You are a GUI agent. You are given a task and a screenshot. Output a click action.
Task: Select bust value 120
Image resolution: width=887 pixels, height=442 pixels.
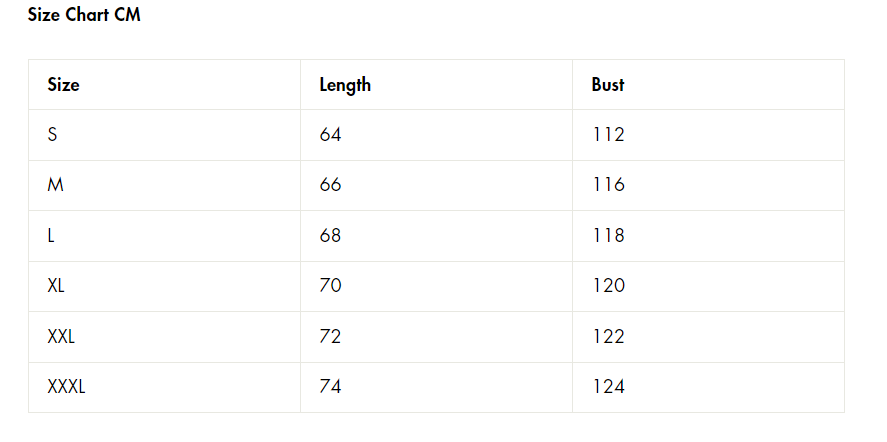pos(609,286)
